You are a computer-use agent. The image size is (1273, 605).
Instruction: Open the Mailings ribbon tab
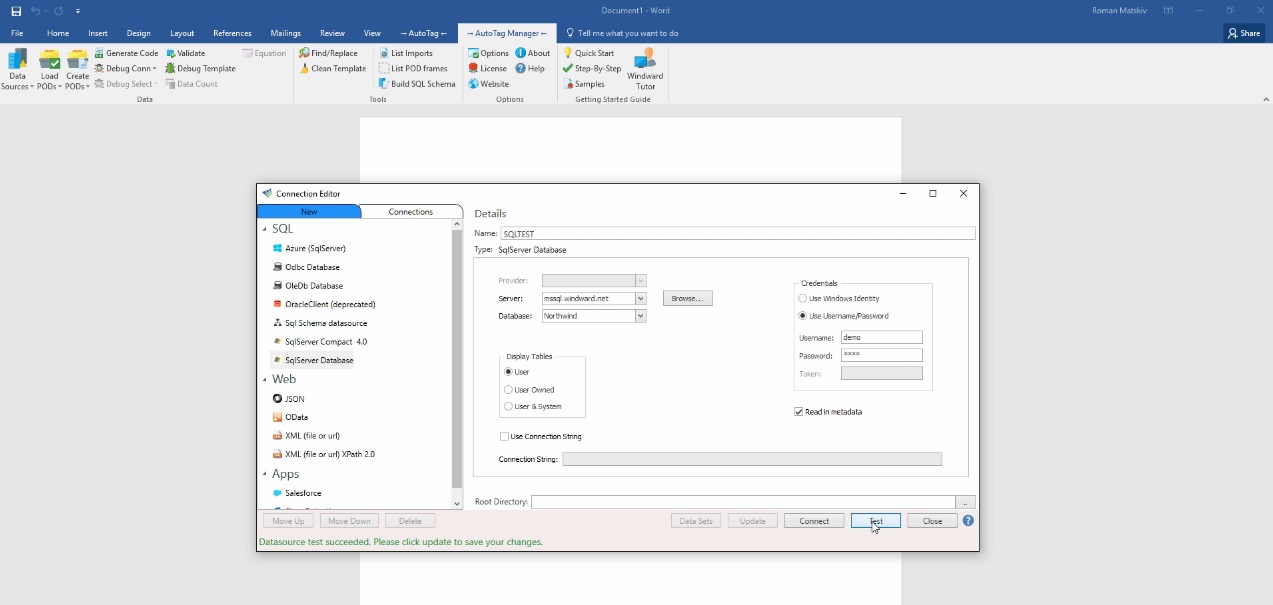tap(285, 33)
